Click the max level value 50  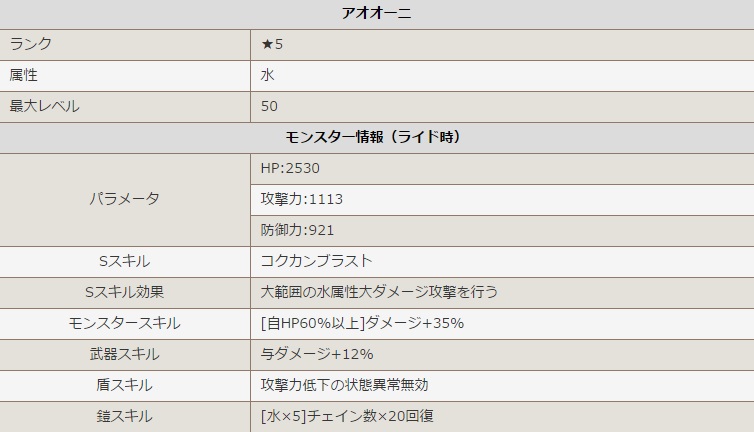[x=268, y=106]
